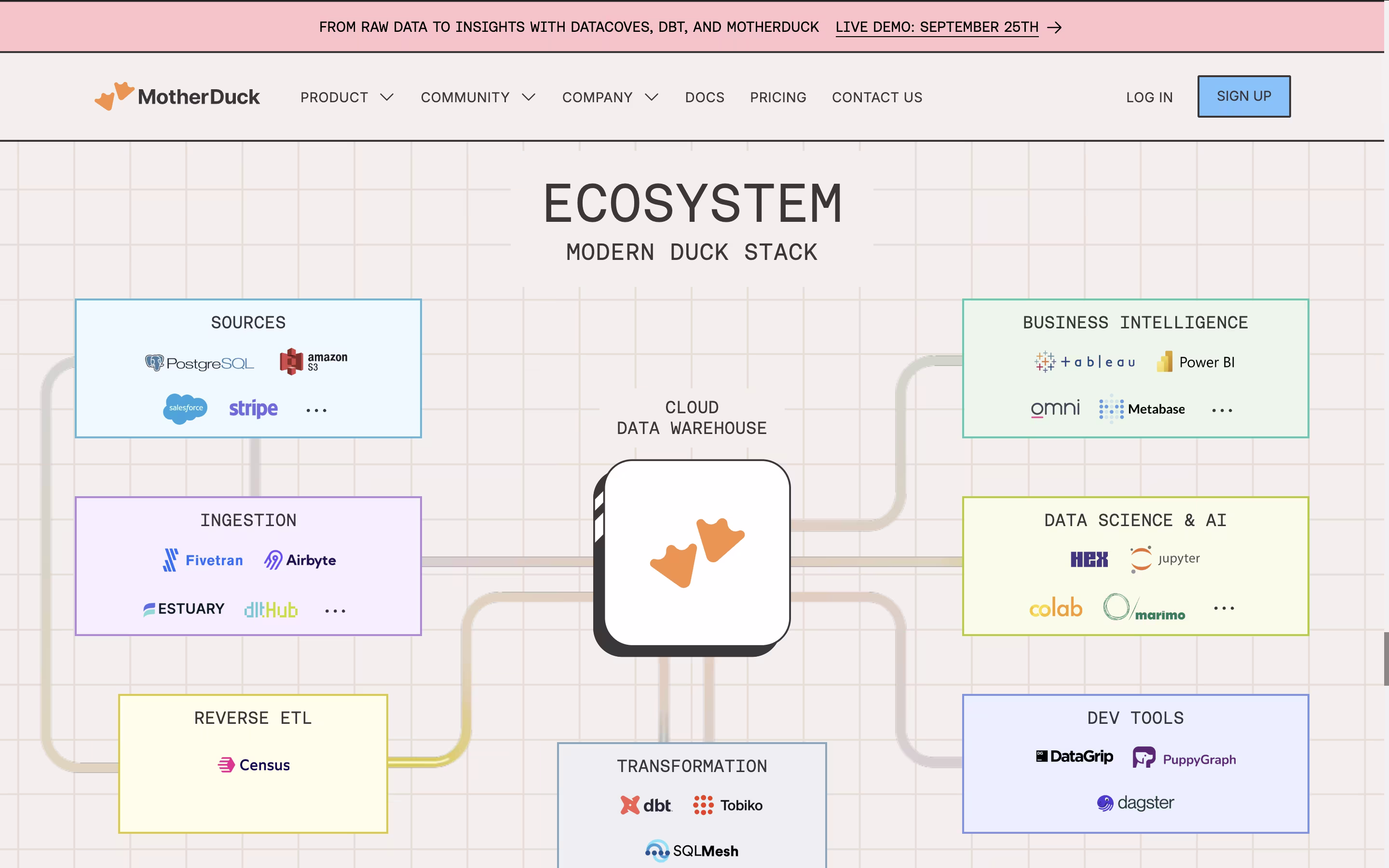
Task: Show more Business Intelligence tools via ellipsis
Action: (x=1222, y=410)
